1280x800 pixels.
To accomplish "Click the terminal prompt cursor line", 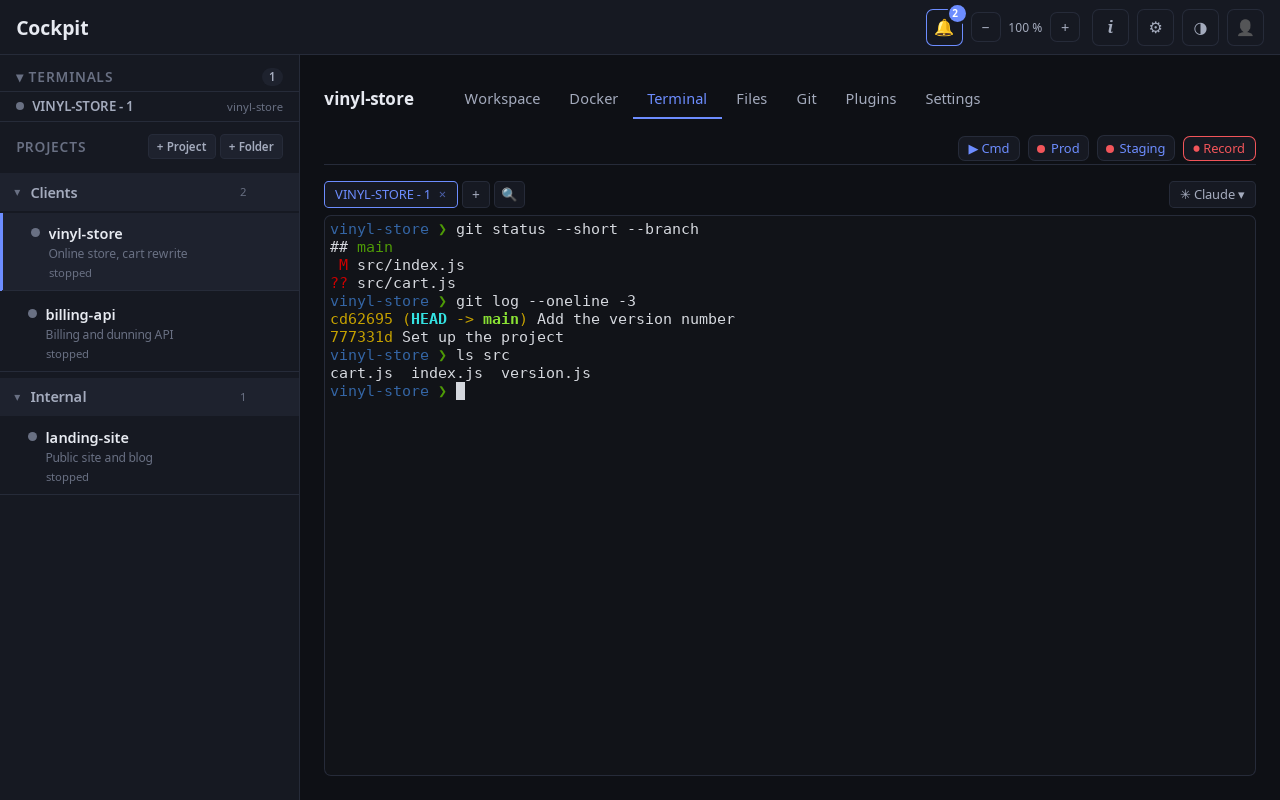I will click(397, 391).
